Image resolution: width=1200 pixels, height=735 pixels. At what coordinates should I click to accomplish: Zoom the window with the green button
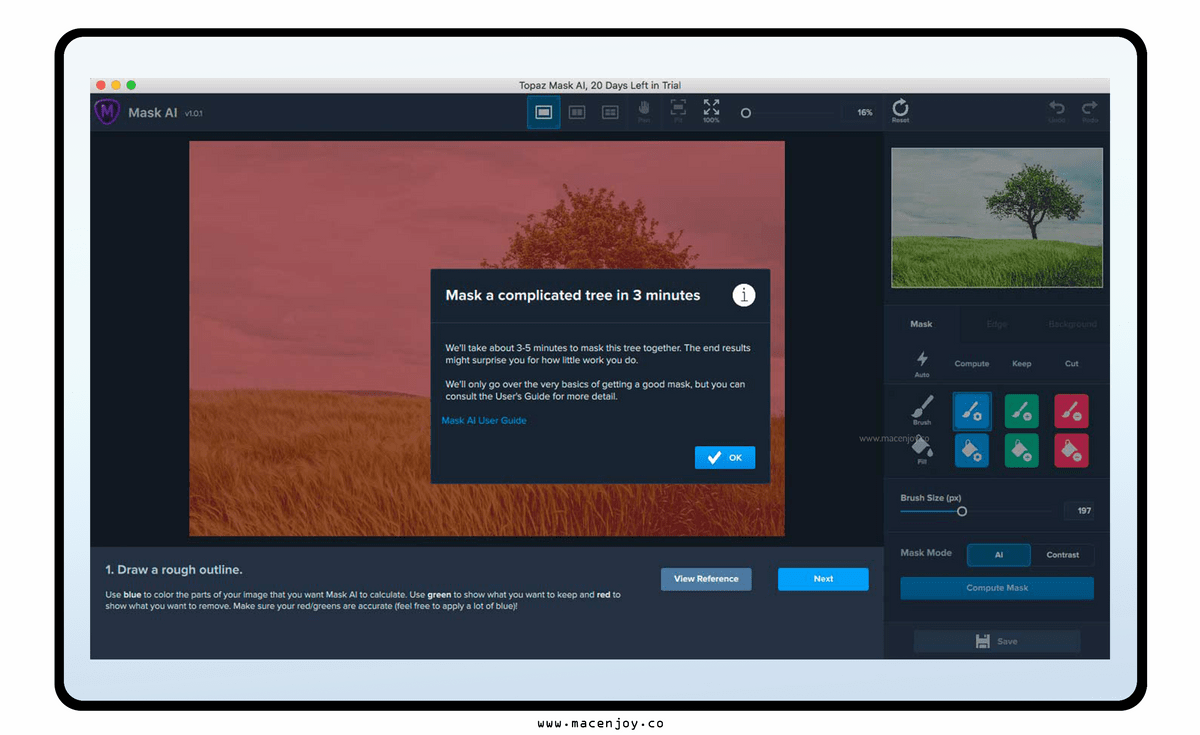pos(131,86)
